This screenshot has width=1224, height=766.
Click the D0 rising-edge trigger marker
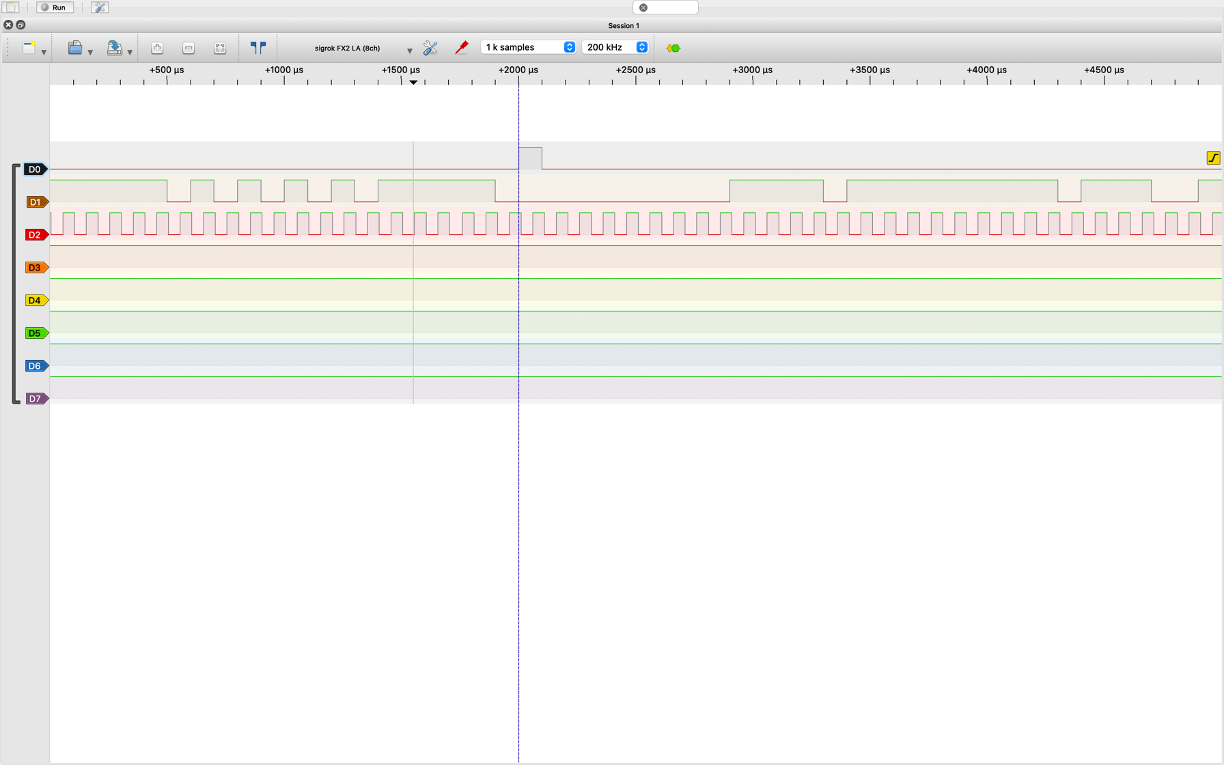[x=1214, y=158]
